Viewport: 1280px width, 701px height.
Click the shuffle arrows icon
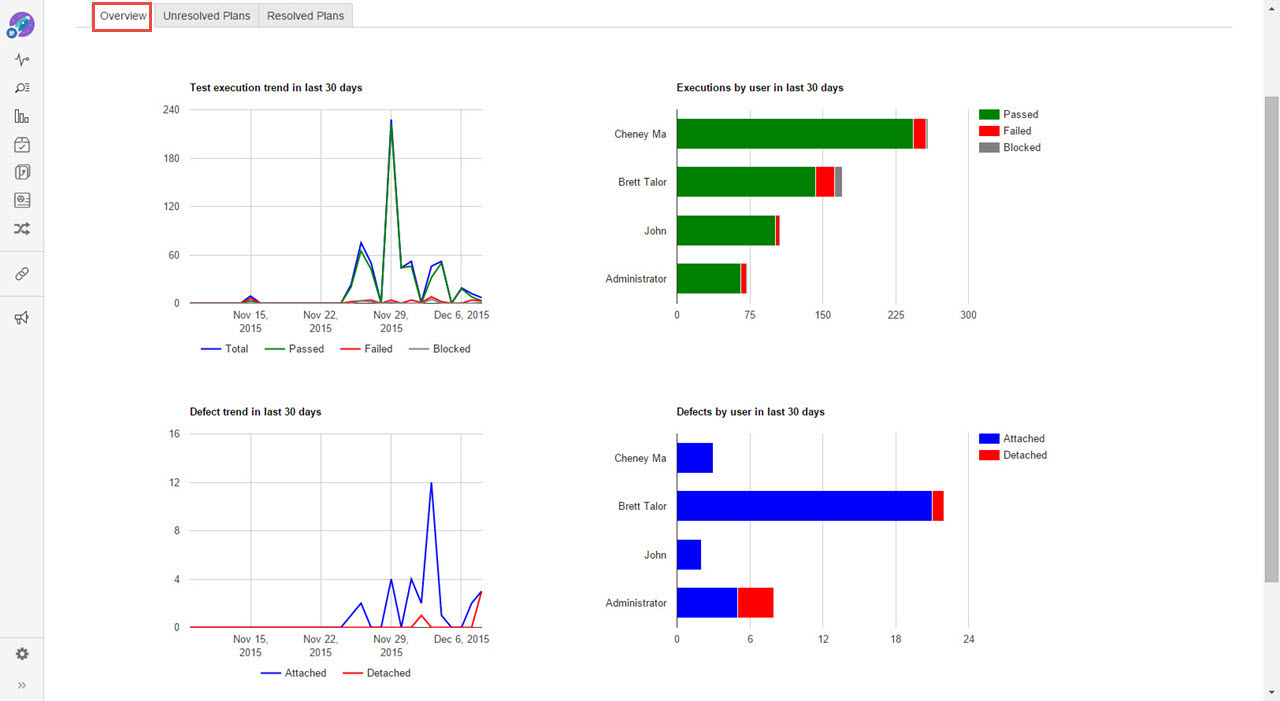coord(22,229)
